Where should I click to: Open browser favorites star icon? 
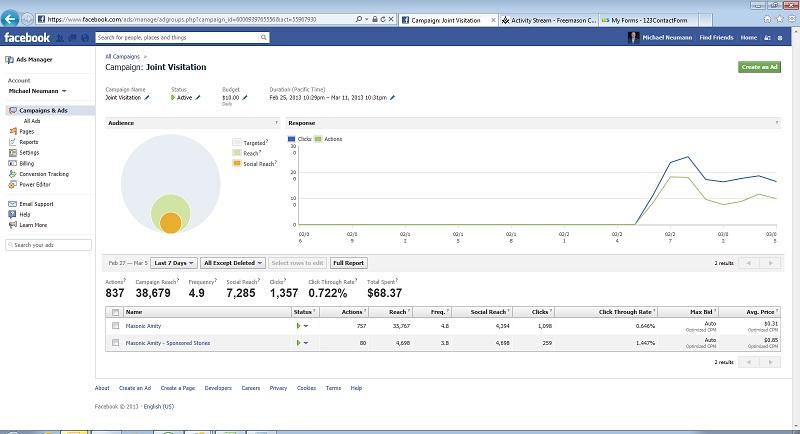tap(780, 19)
